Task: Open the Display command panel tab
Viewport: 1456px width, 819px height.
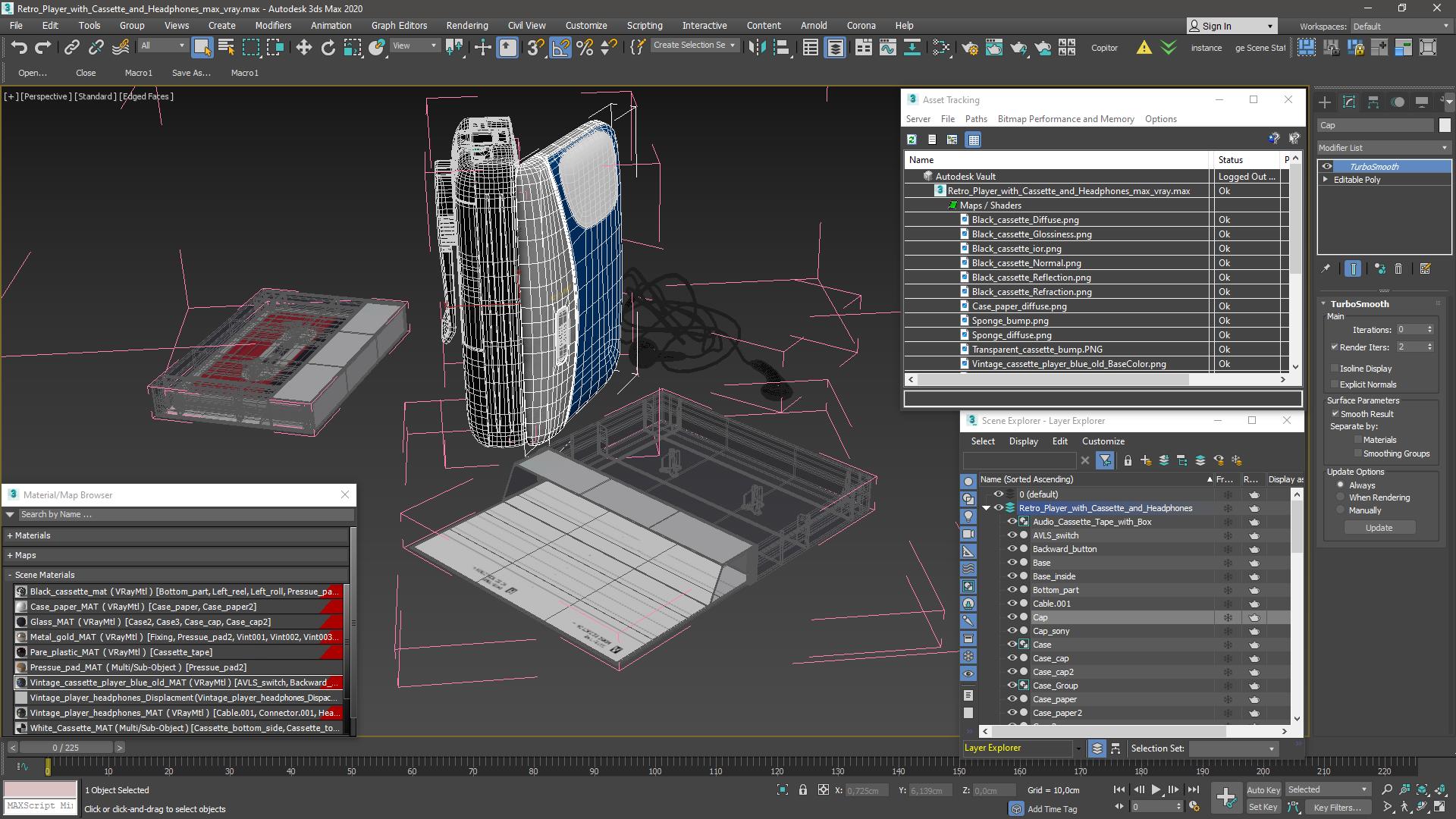Action: pyautogui.click(x=1422, y=102)
